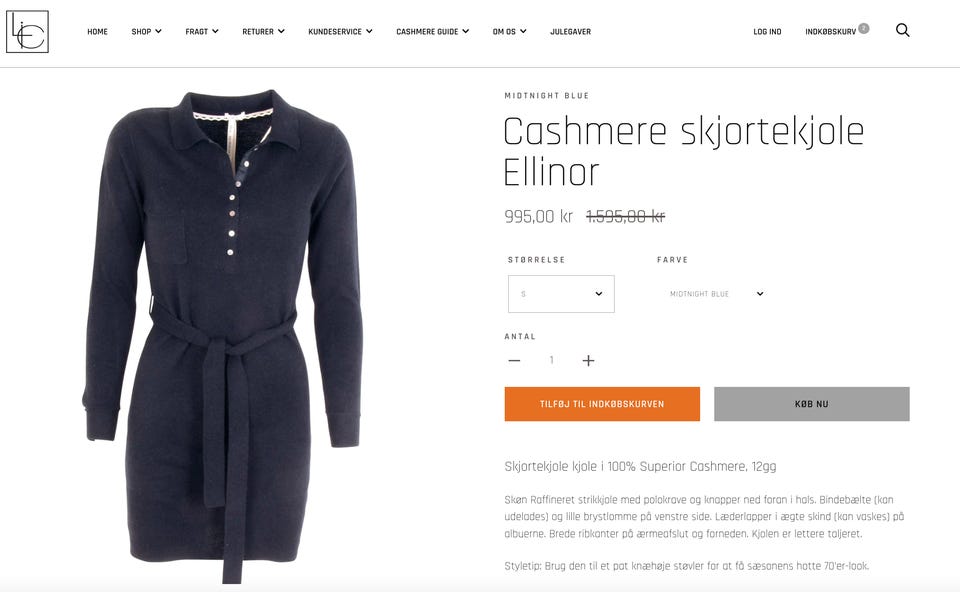
Task: Click the cart item count badge
Action: coord(864,28)
